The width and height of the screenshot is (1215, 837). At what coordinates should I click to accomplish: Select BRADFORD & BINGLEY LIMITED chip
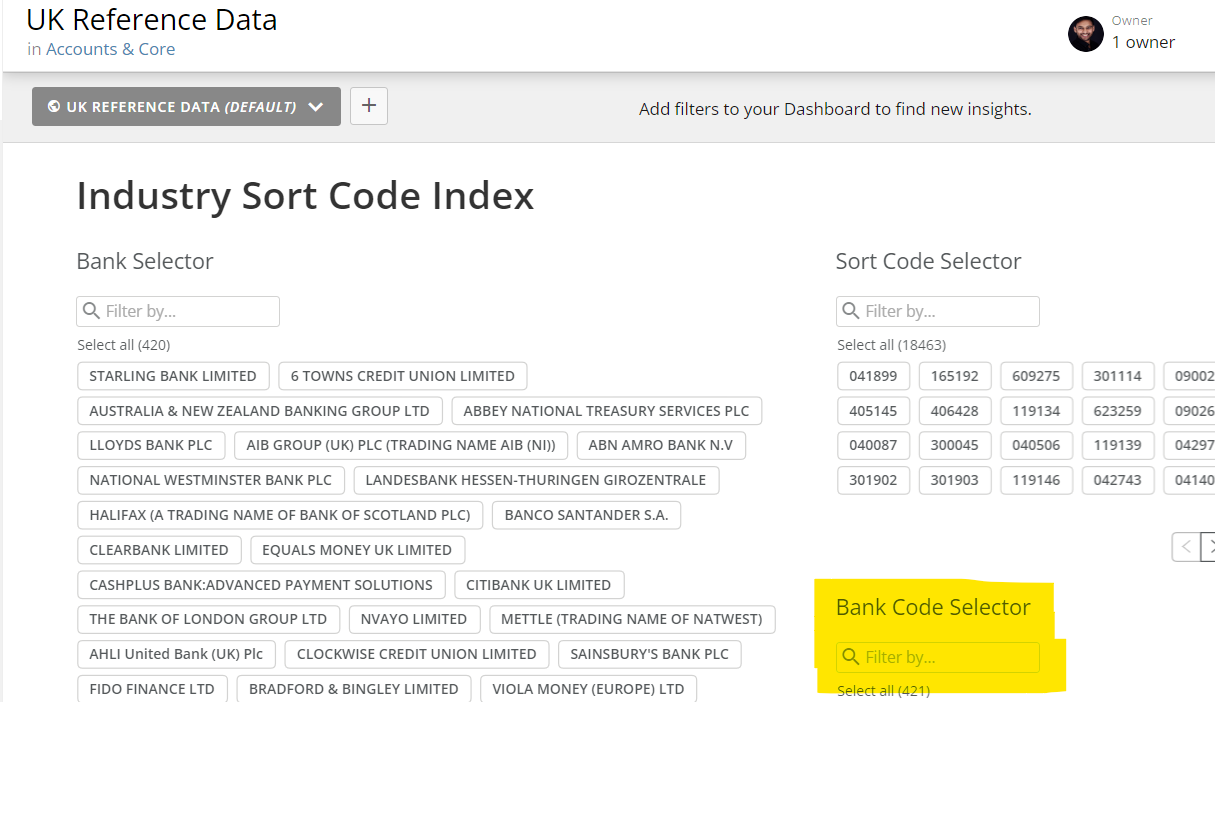354,689
